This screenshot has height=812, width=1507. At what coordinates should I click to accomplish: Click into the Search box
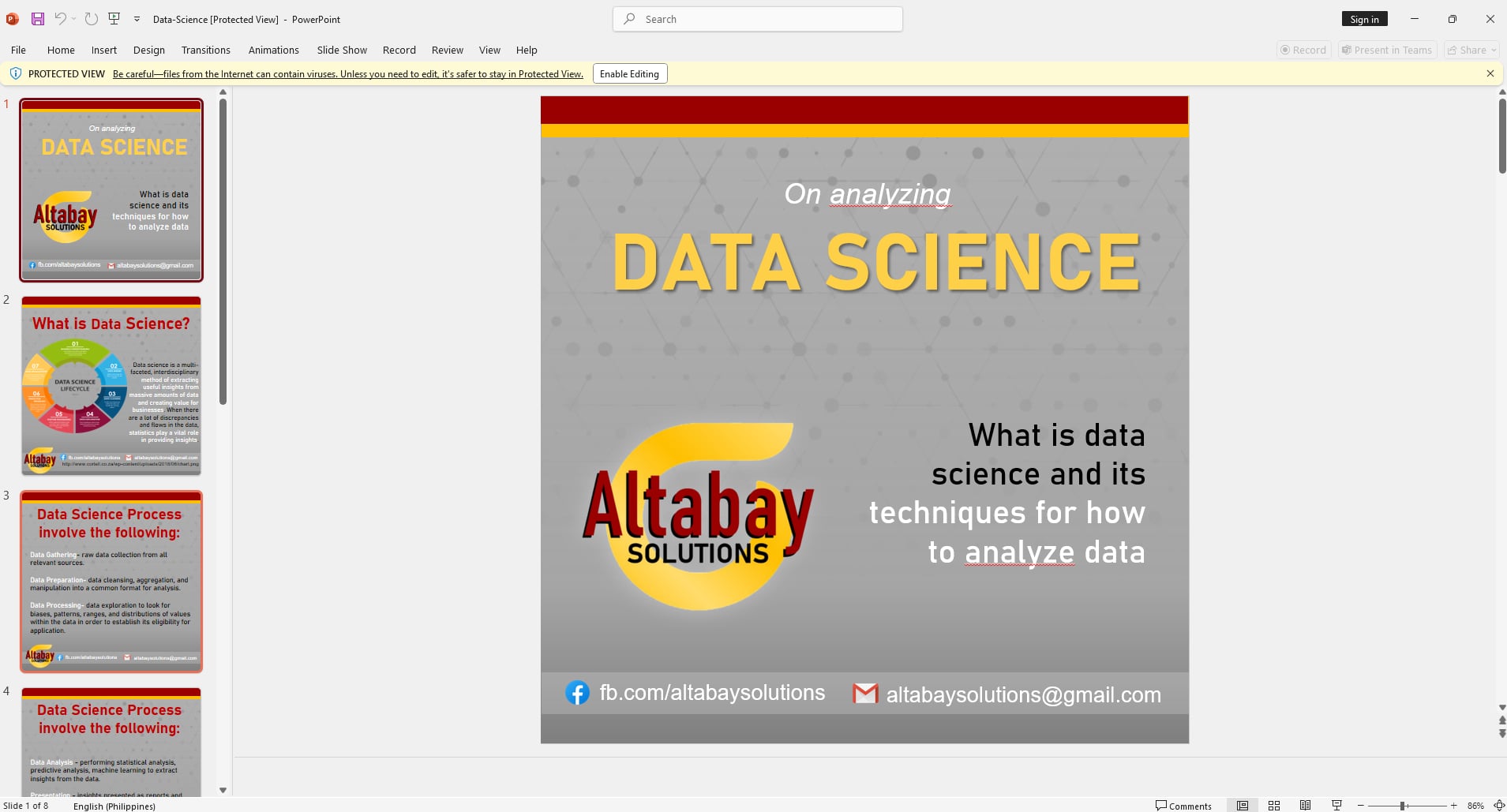758,19
